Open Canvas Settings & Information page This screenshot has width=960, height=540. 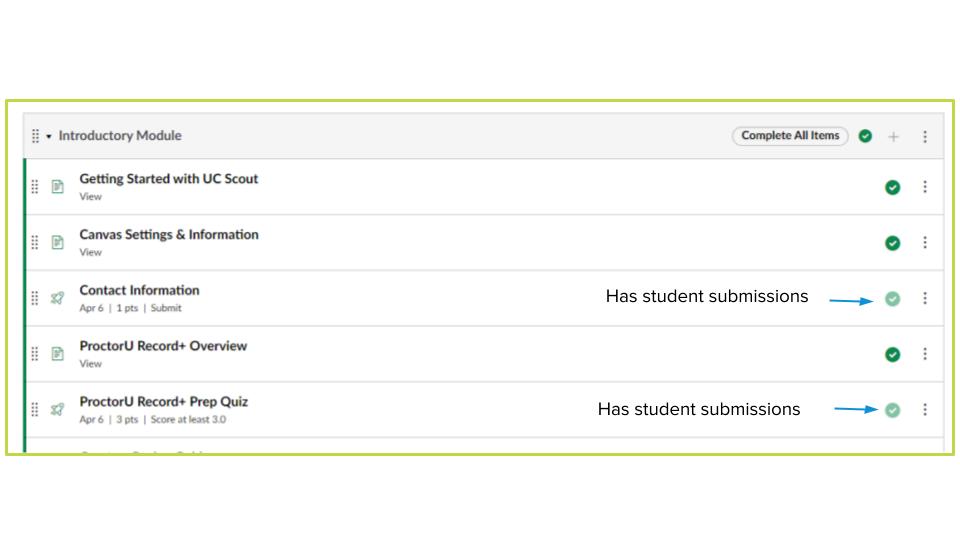pyautogui.click(x=168, y=235)
